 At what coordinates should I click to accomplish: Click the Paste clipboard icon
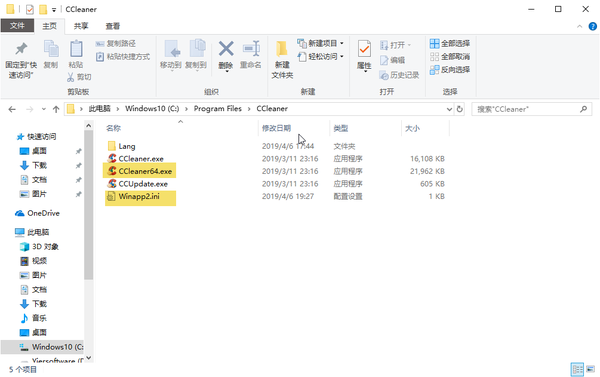pyautogui.click(x=76, y=49)
